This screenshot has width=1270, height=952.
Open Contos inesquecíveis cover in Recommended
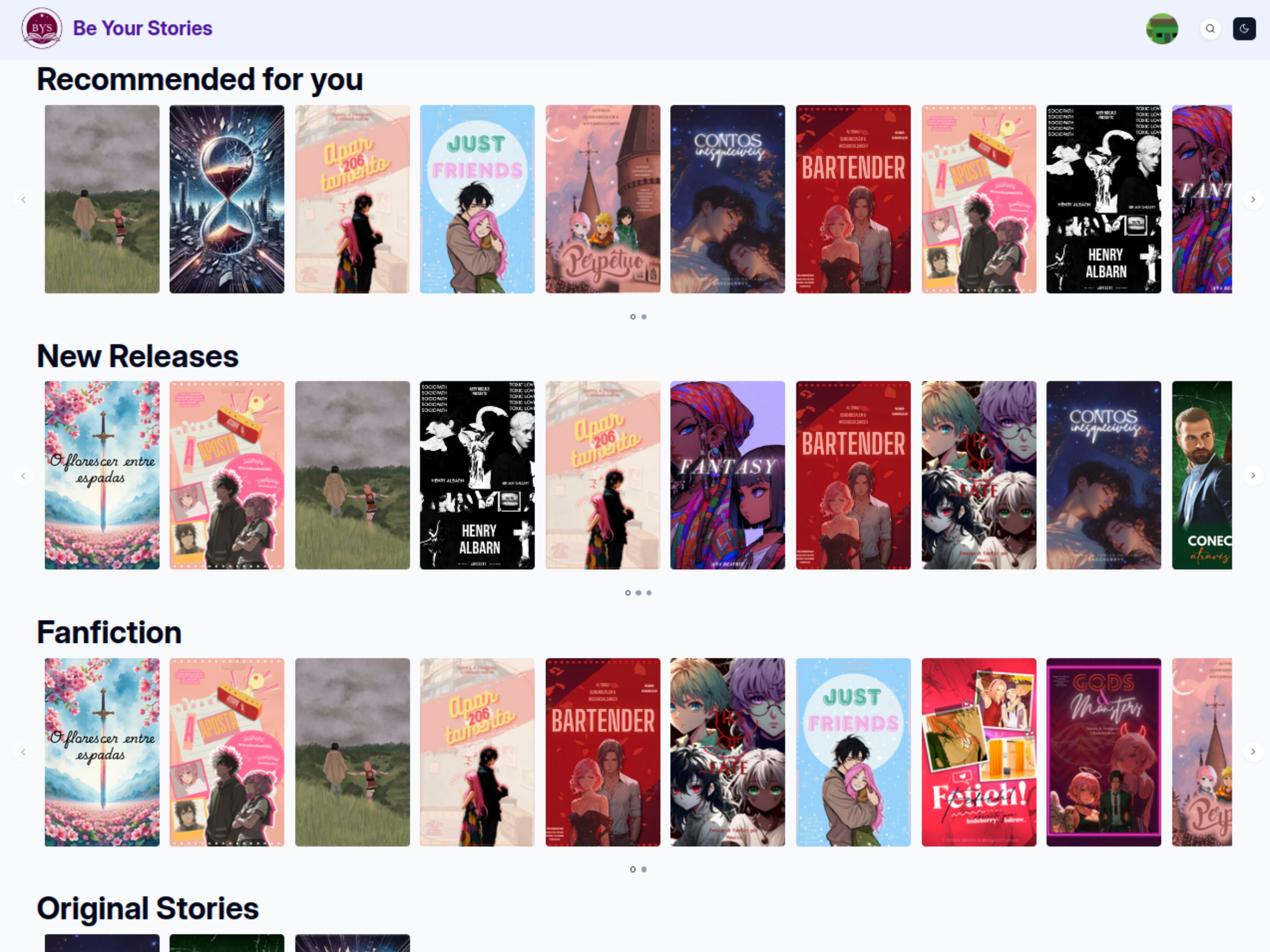[727, 199]
